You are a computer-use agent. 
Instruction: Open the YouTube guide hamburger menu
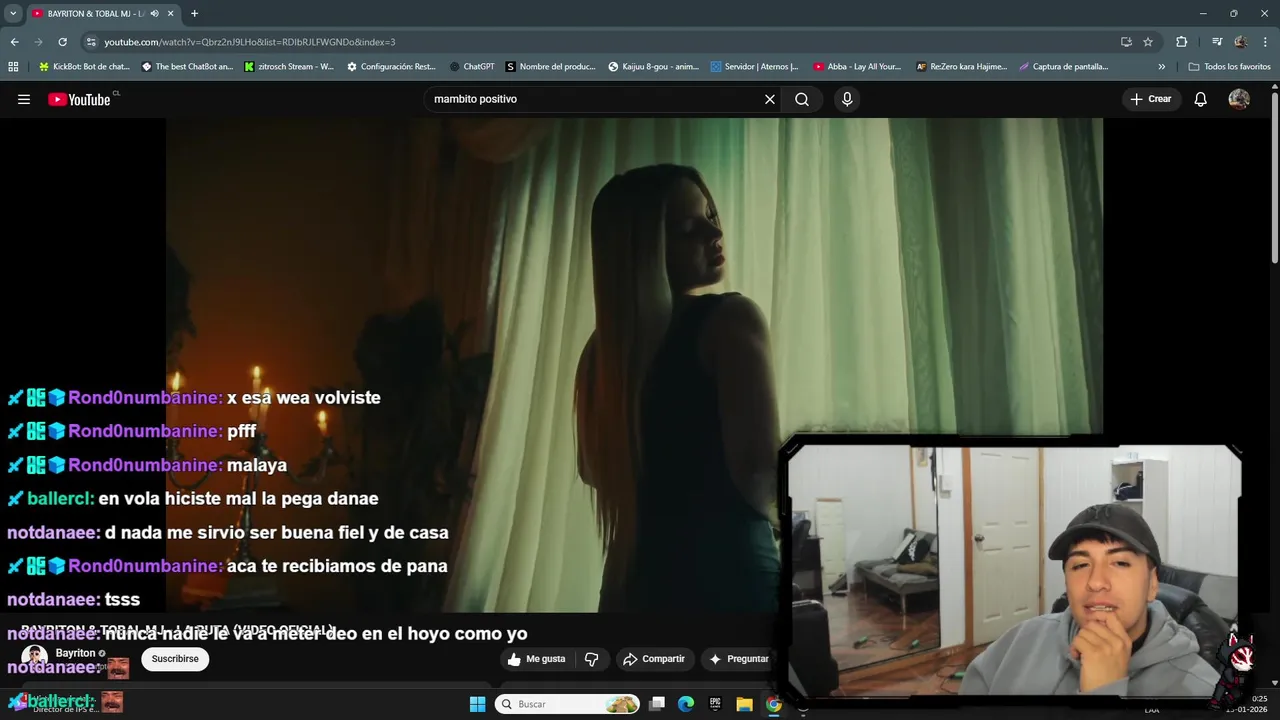(24, 99)
